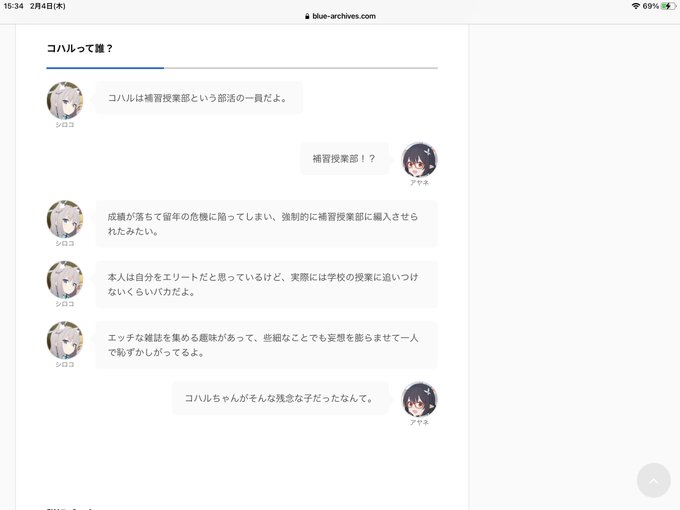This screenshot has height=510, width=680.
Task: Tap the 15:34 clock in status bar
Action: point(13,6)
